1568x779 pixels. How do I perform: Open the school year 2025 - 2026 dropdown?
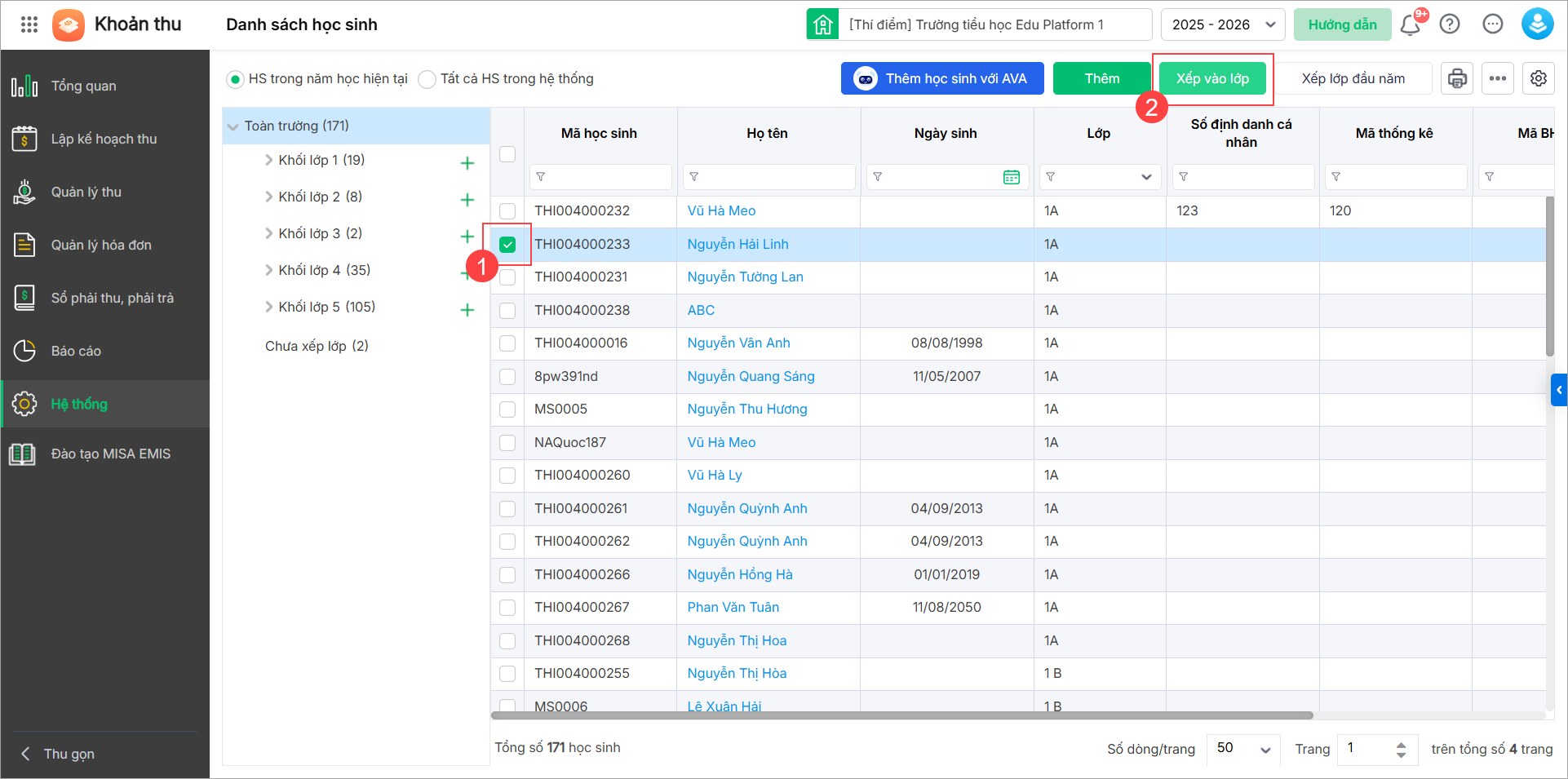(1223, 24)
